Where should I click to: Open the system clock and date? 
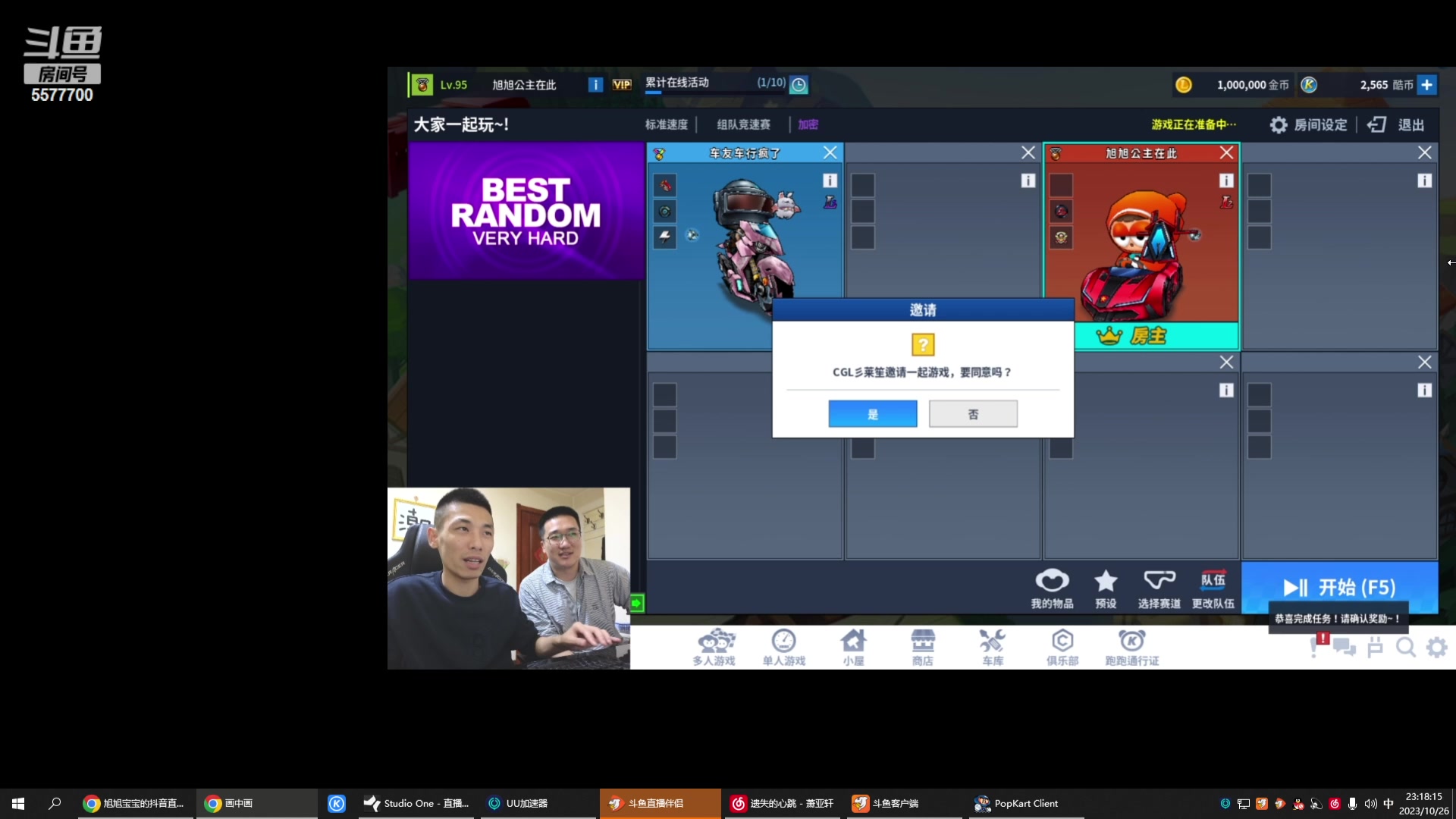coord(1423,803)
